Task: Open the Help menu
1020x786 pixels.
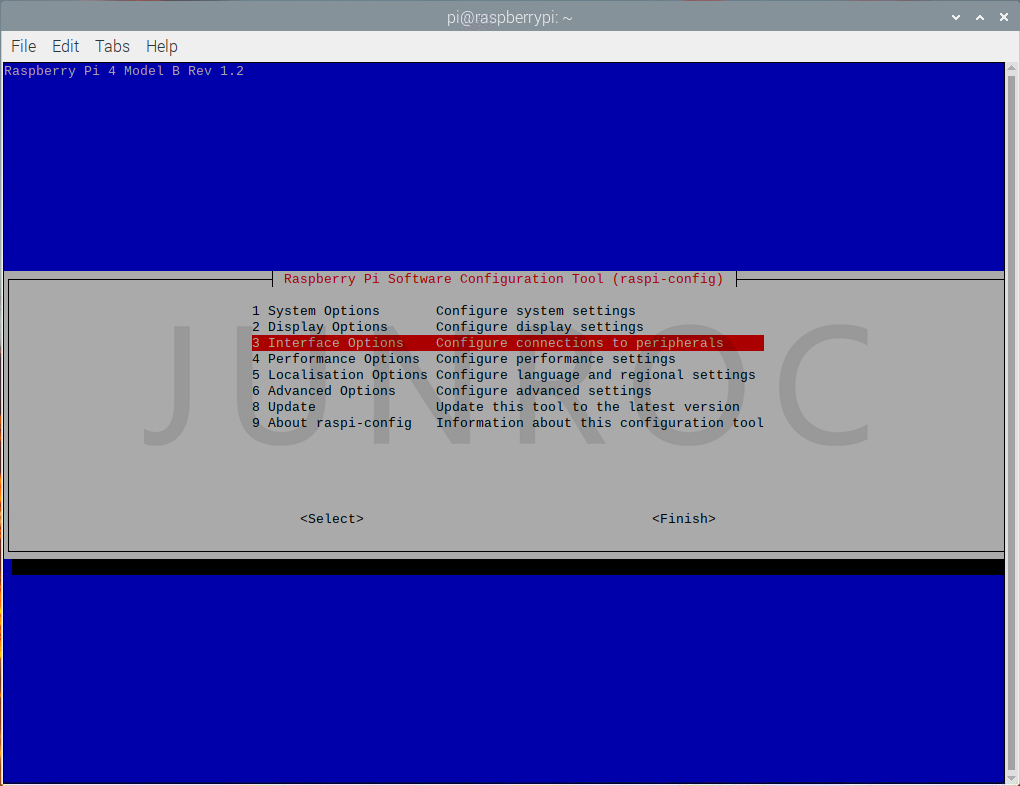Action: [161, 46]
